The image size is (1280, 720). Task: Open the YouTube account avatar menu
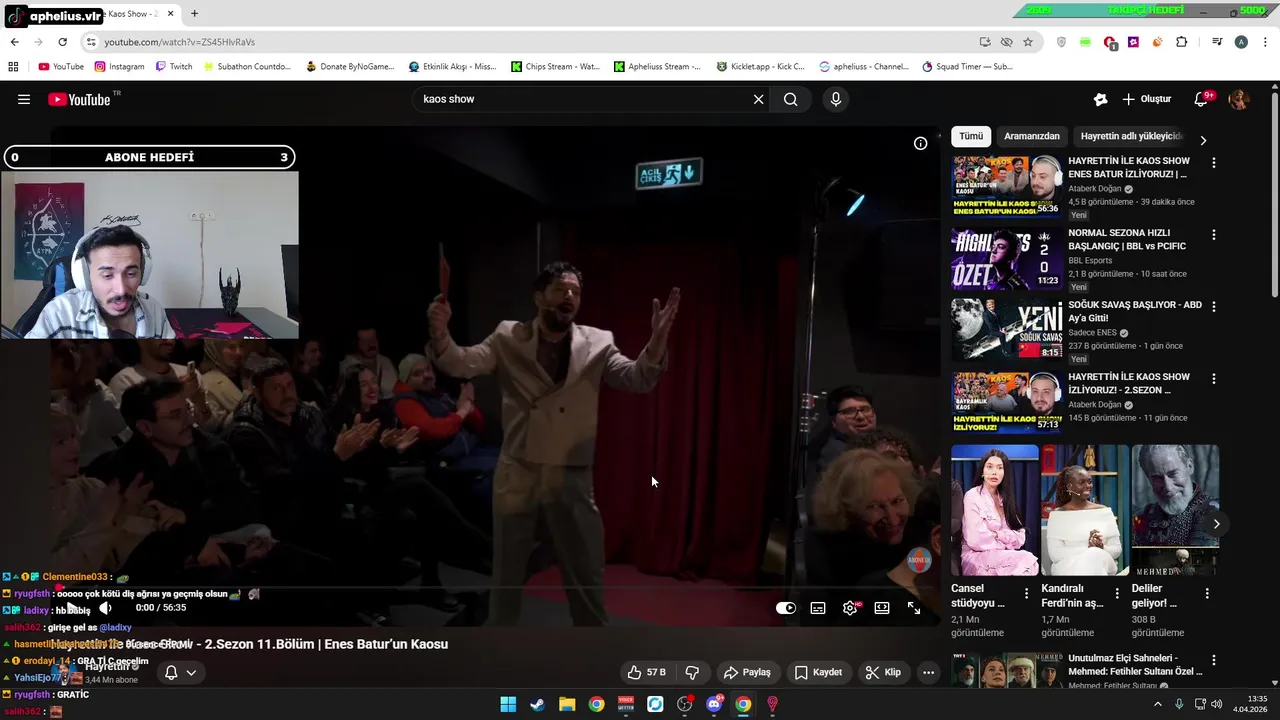coord(1239,99)
